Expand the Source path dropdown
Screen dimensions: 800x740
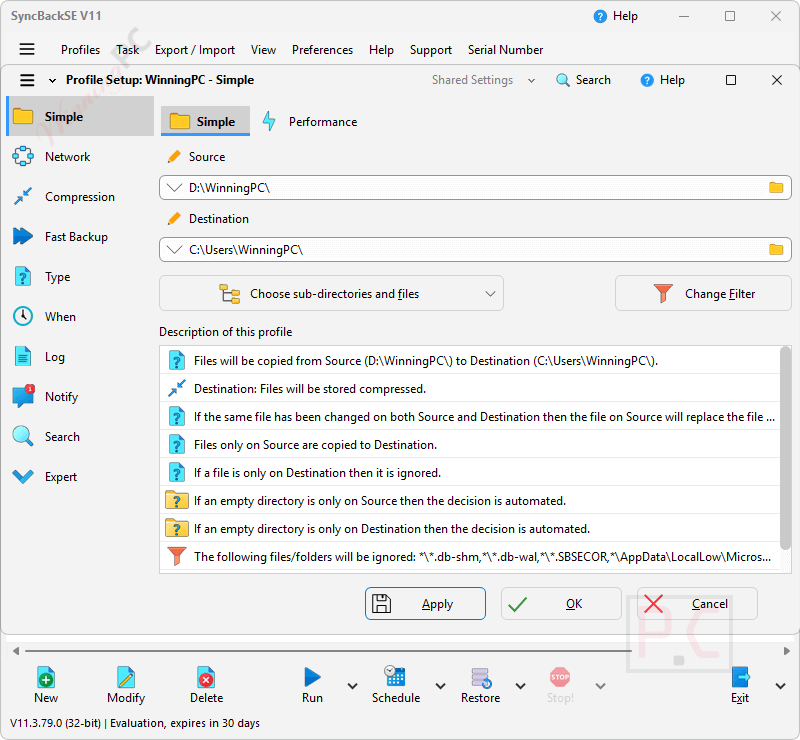point(174,188)
